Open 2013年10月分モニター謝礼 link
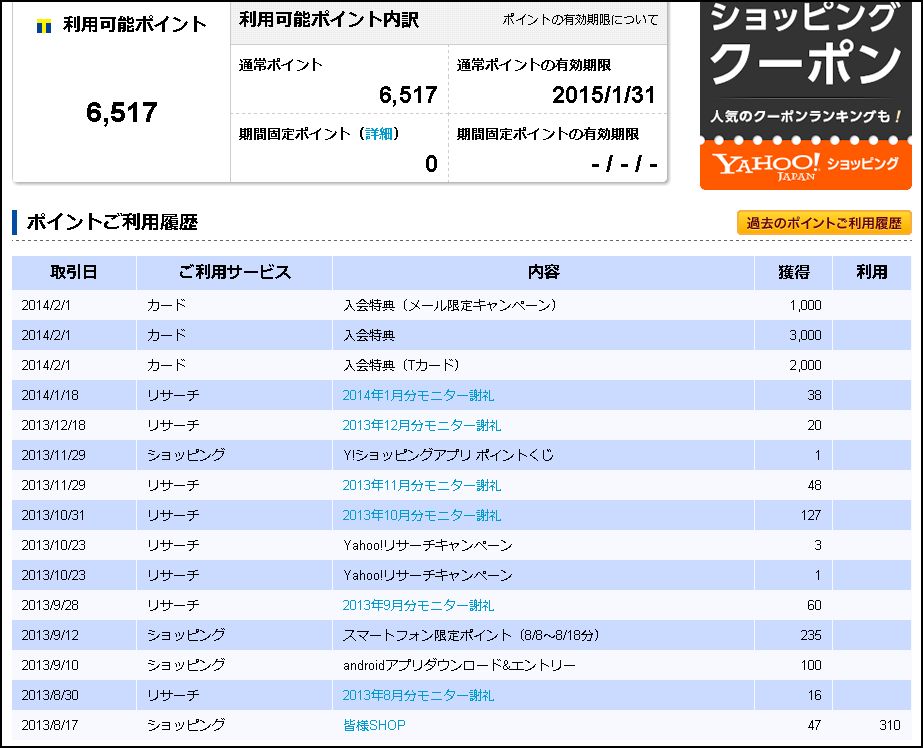This screenshot has height=748, width=923. click(x=421, y=515)
